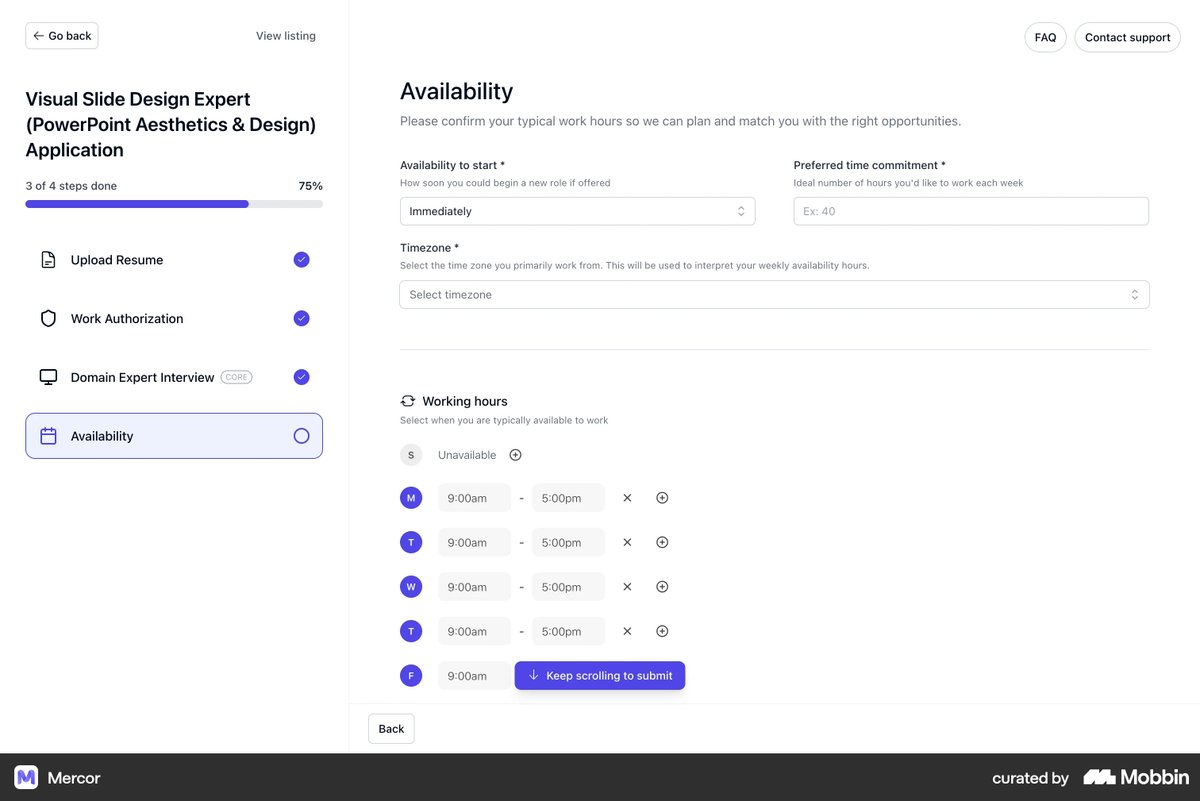The image size is (1200, 801).
Task: Add a time slot for Monday
Action: (x=662, y=498)
